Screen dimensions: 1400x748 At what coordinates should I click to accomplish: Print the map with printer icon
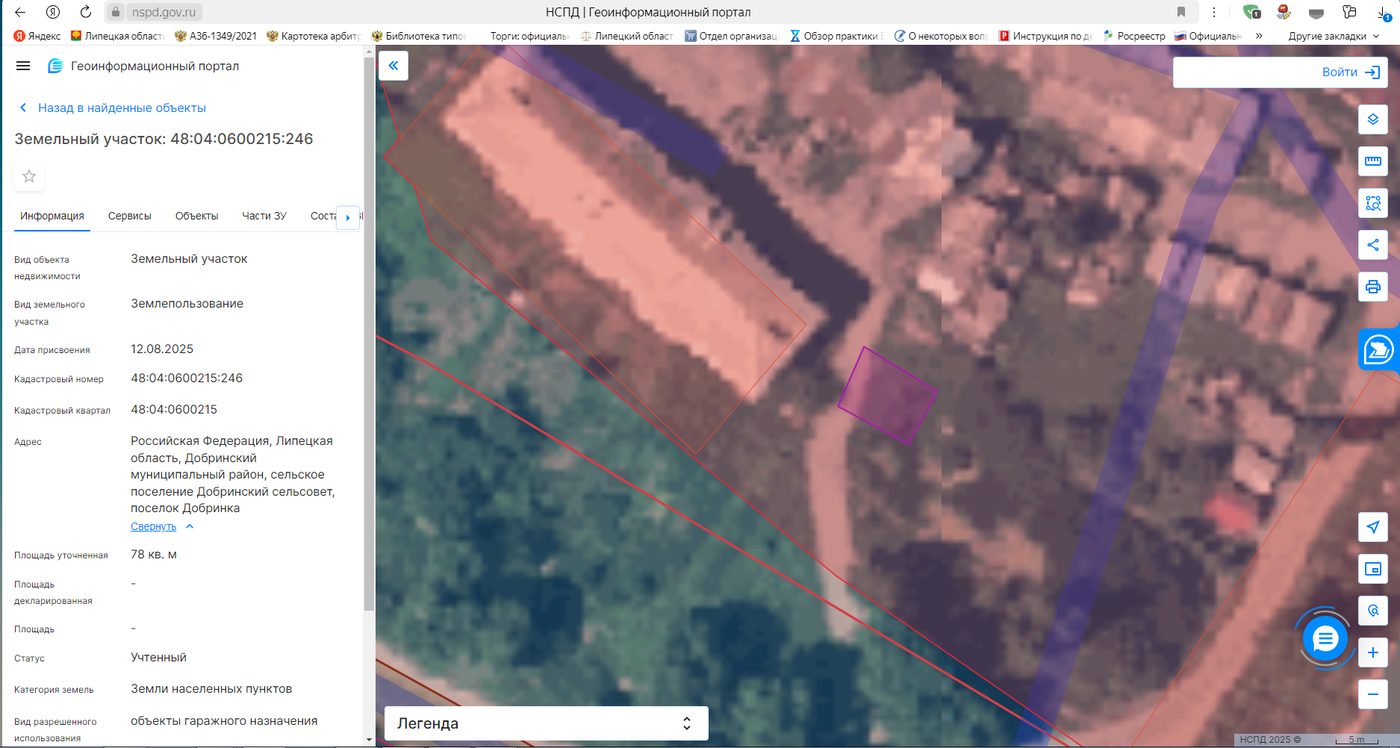pyautogui.click(x=1373, y=287)
